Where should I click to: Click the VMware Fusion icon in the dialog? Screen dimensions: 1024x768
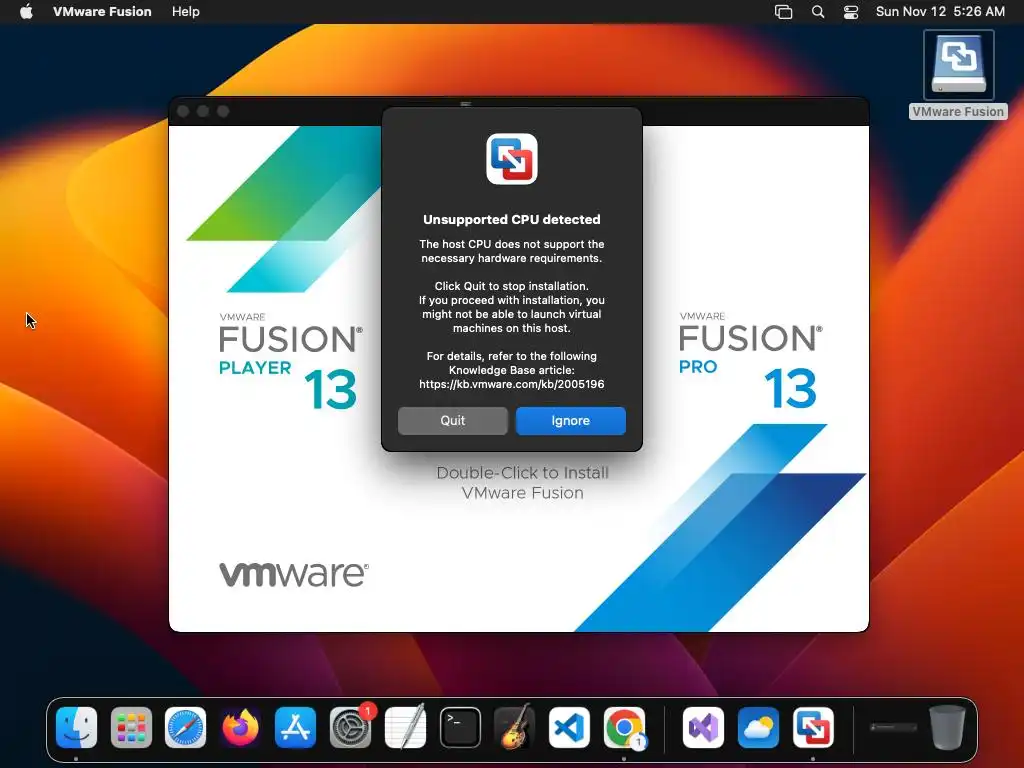point(512,159)
